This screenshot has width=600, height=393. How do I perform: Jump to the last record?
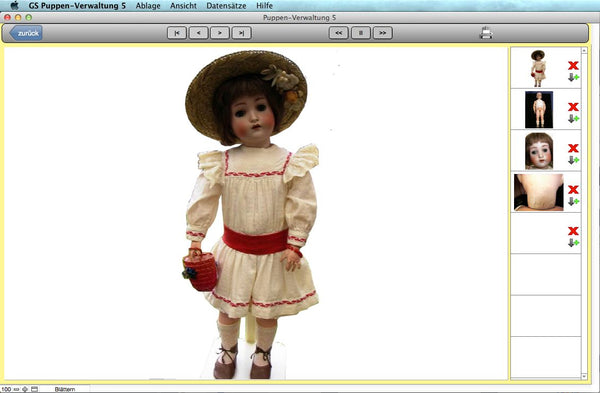coord(241,33)
